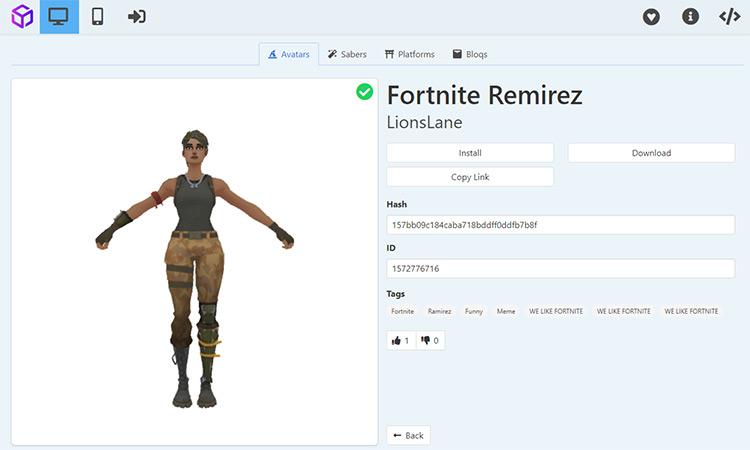The image size is (750, 450).
Task: Upvote the model with thumbs up
Action: click(401, 340)
